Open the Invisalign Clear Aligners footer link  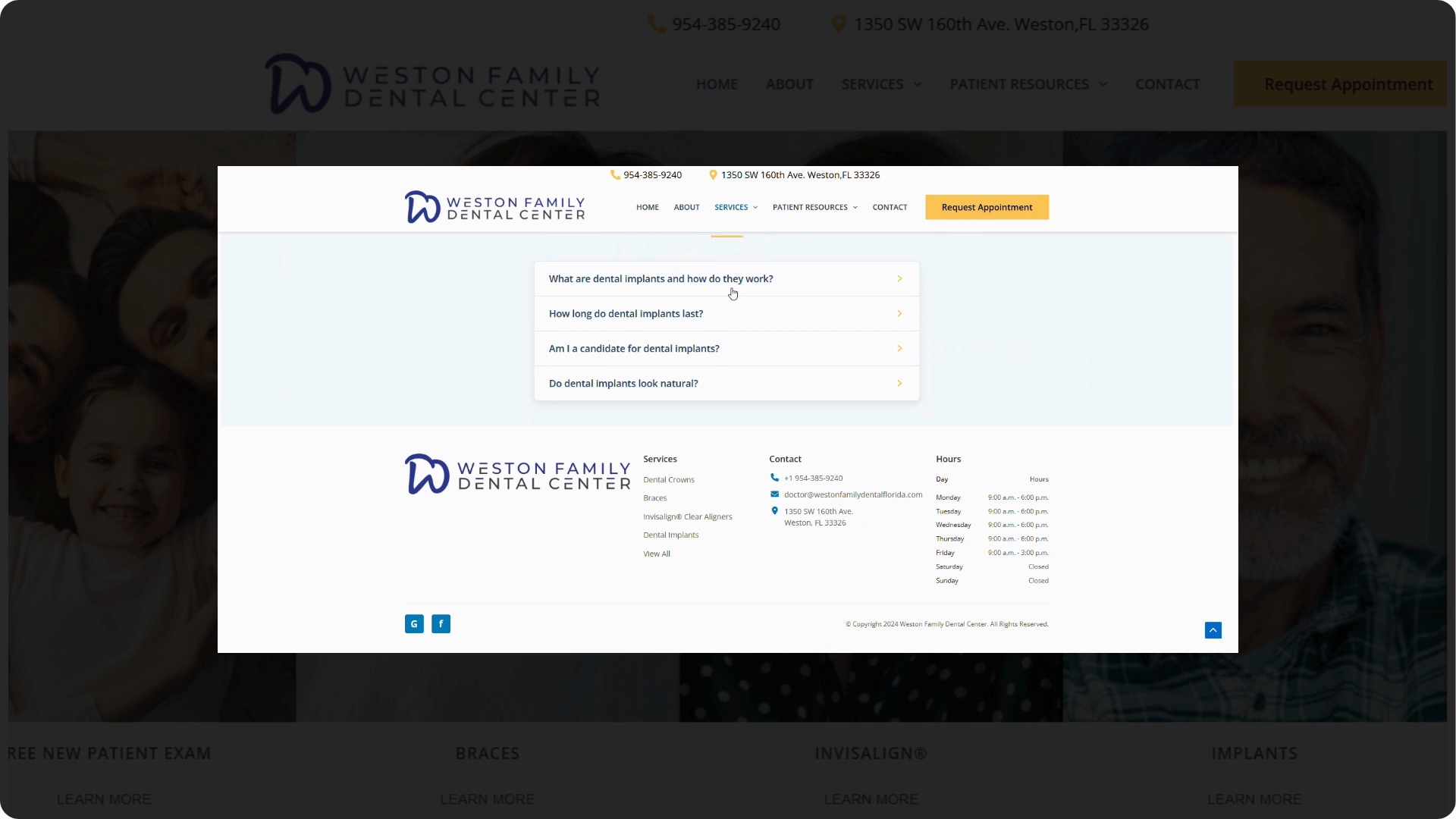687,517
